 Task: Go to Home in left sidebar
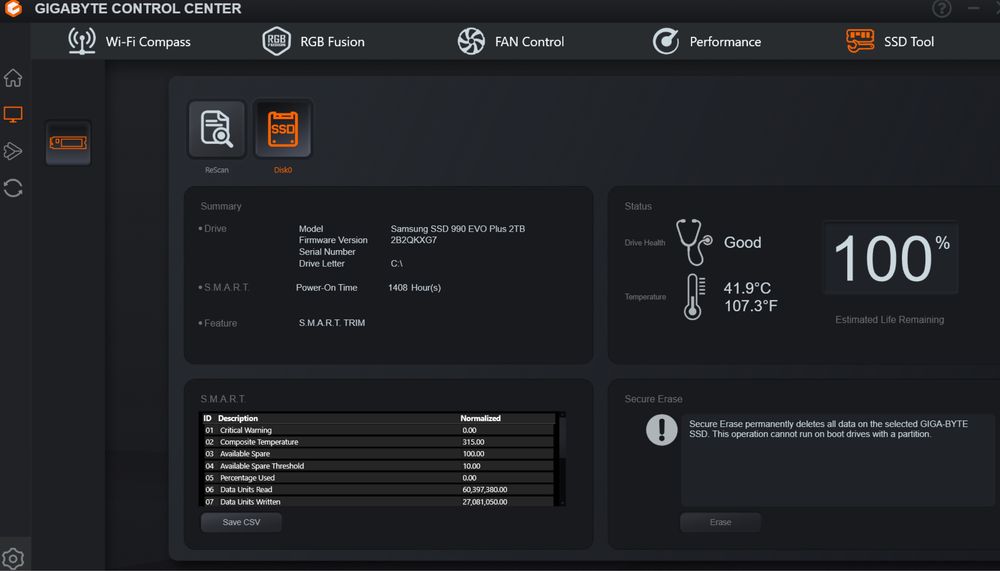click(x=13, y=78)
